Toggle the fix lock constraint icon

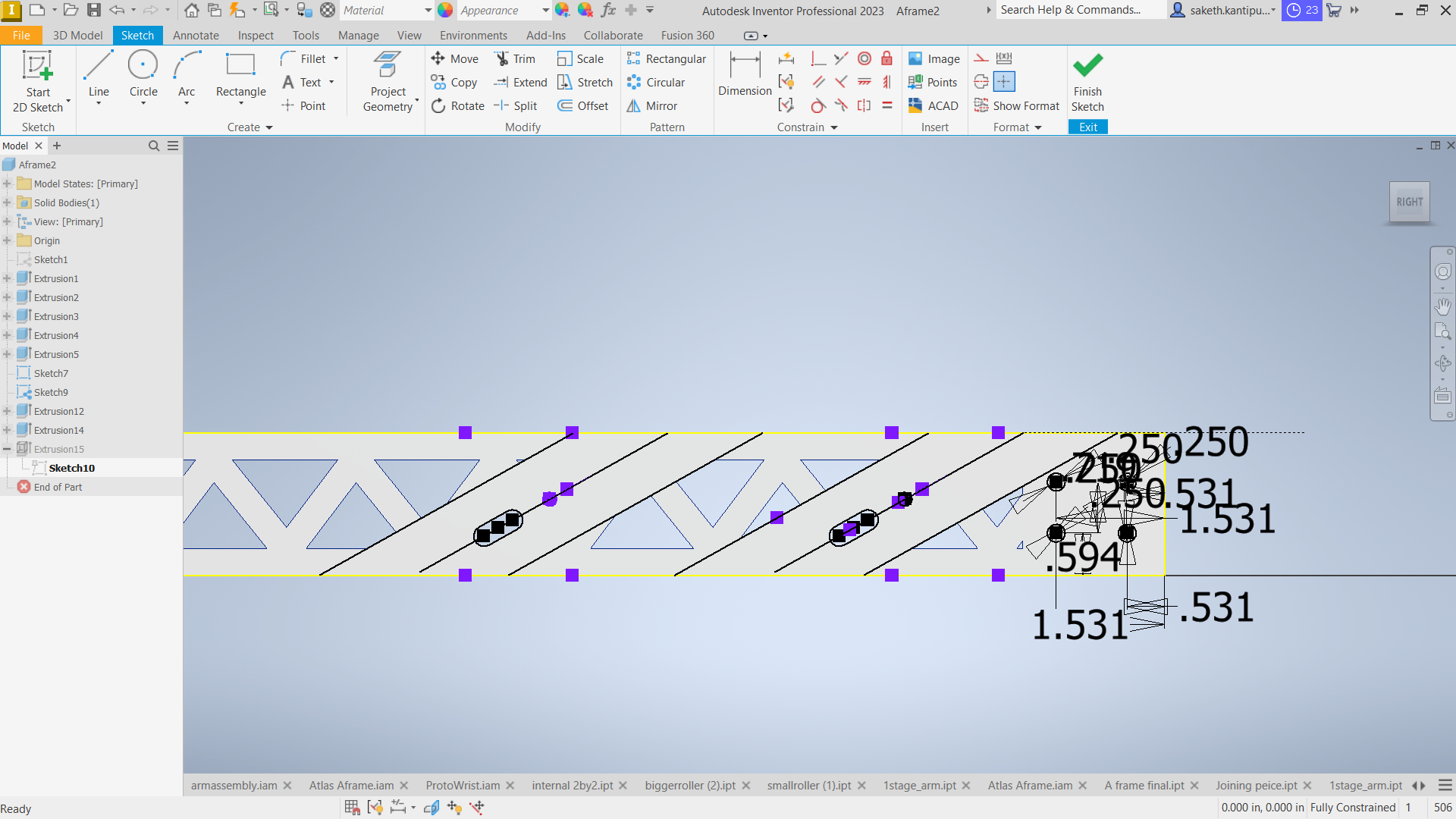(886, 58)
